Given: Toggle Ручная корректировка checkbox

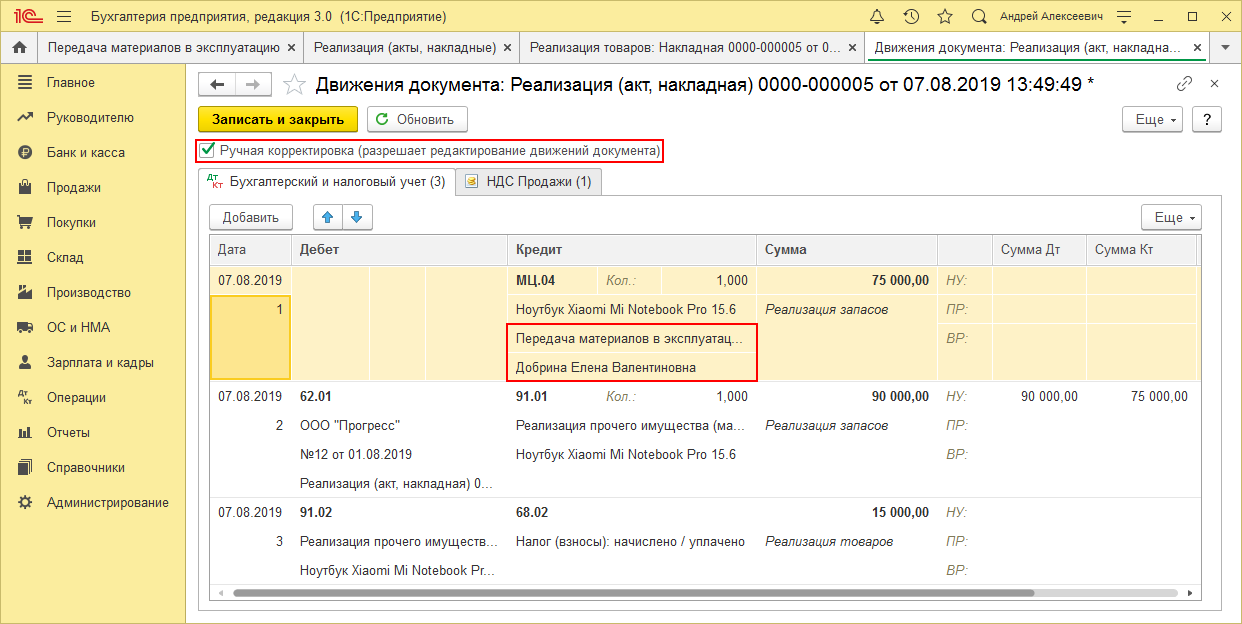Looking at the screenshot, I should pos(208,151).
